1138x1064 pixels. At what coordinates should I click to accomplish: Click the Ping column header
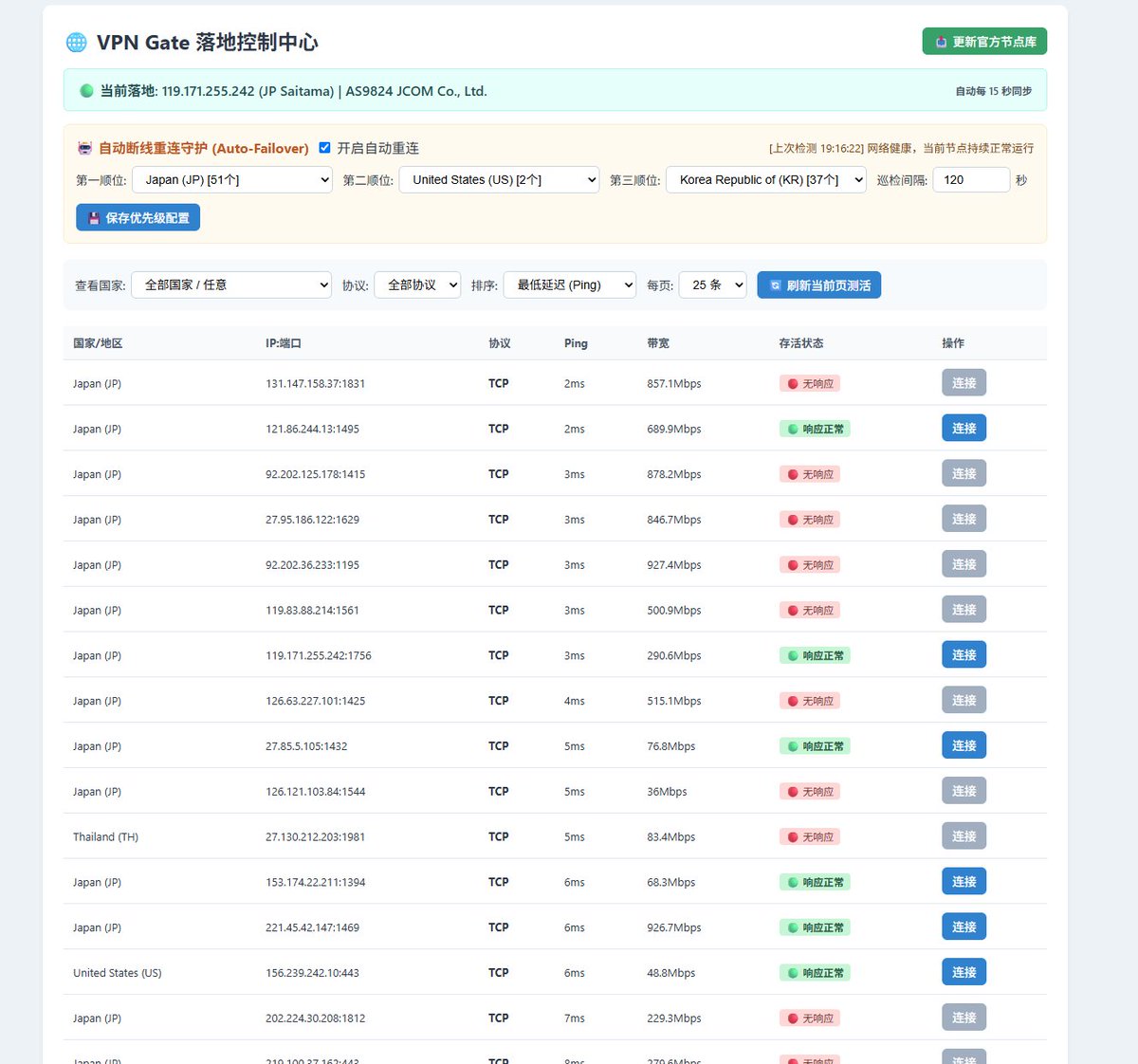(x=576, y=343)
